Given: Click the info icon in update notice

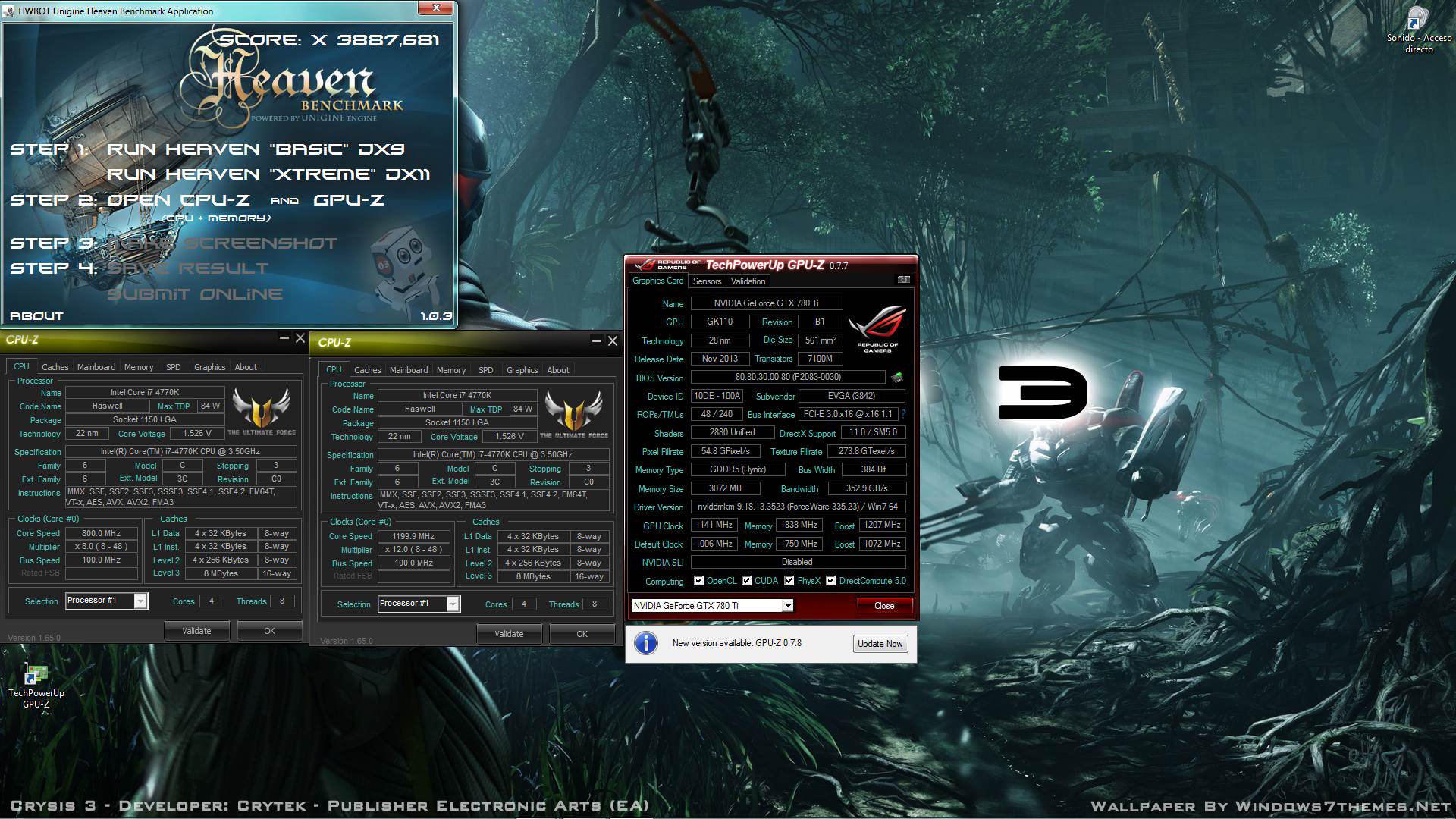Looking at the screenshot, I should tap(645, 643).
